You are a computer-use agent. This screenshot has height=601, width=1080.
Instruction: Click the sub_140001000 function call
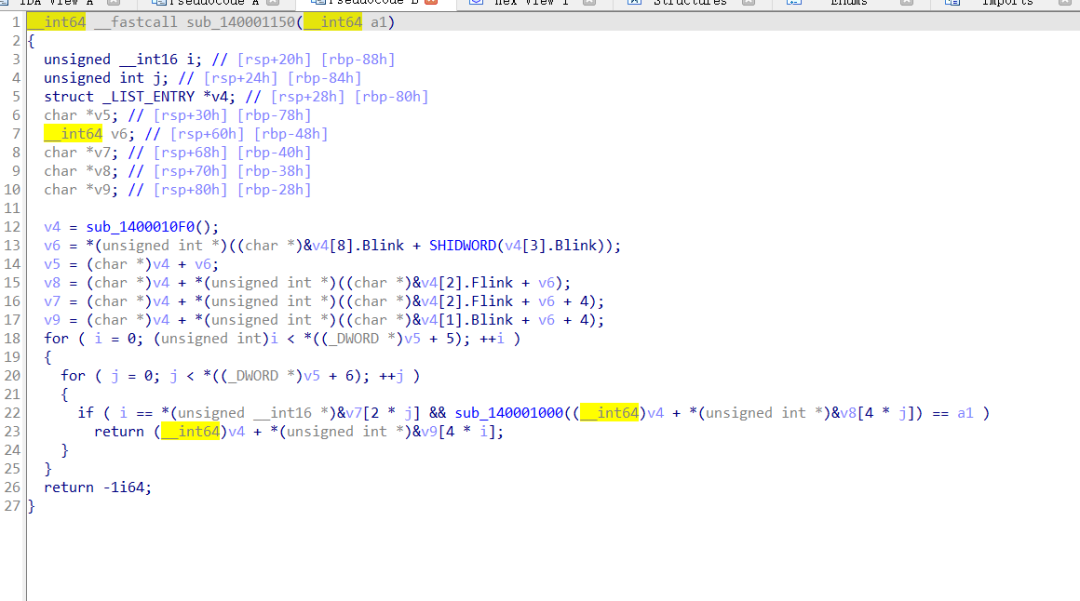[x=509, y=412]
